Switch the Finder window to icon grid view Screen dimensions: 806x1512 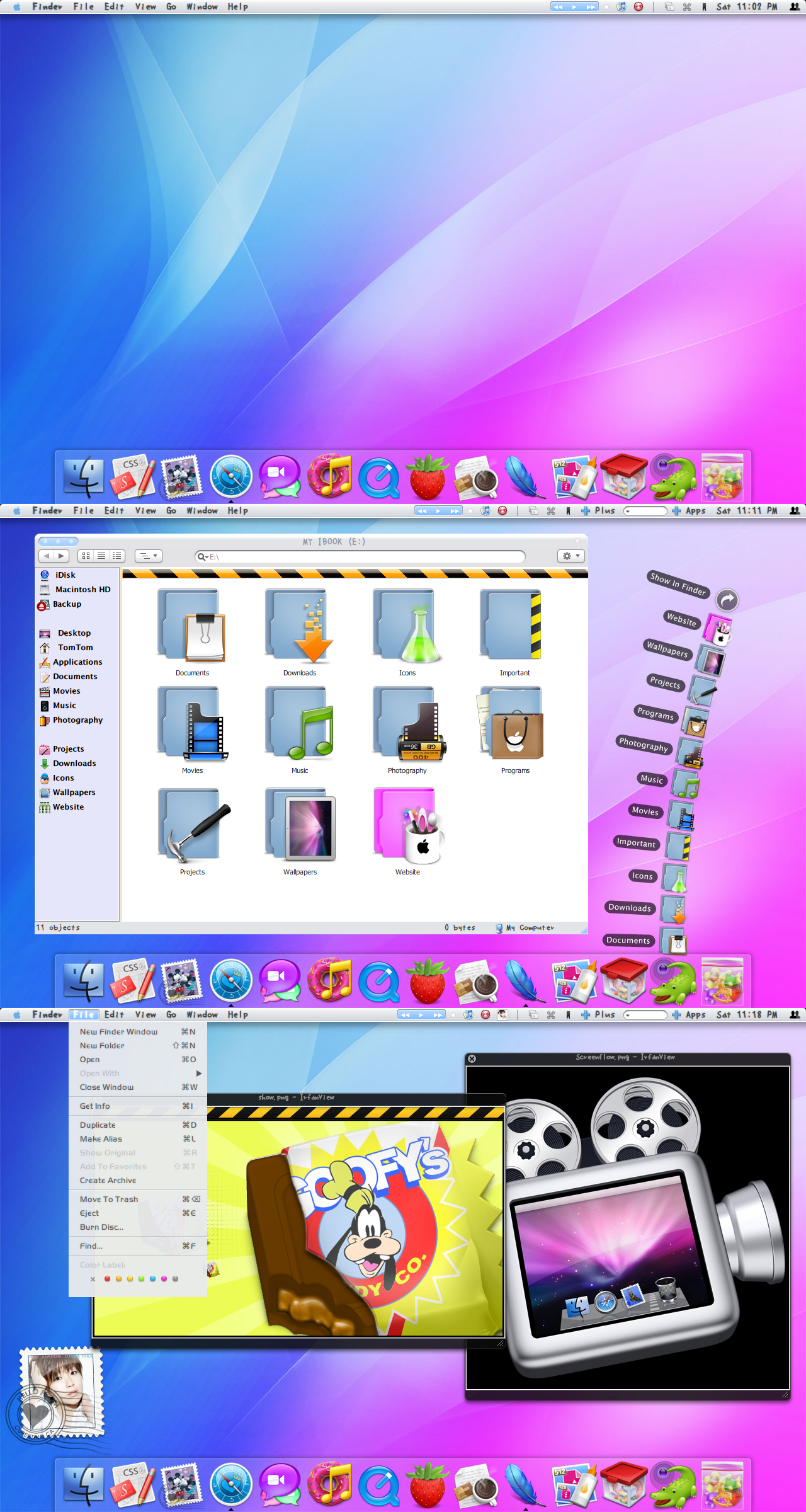[86, 556]
